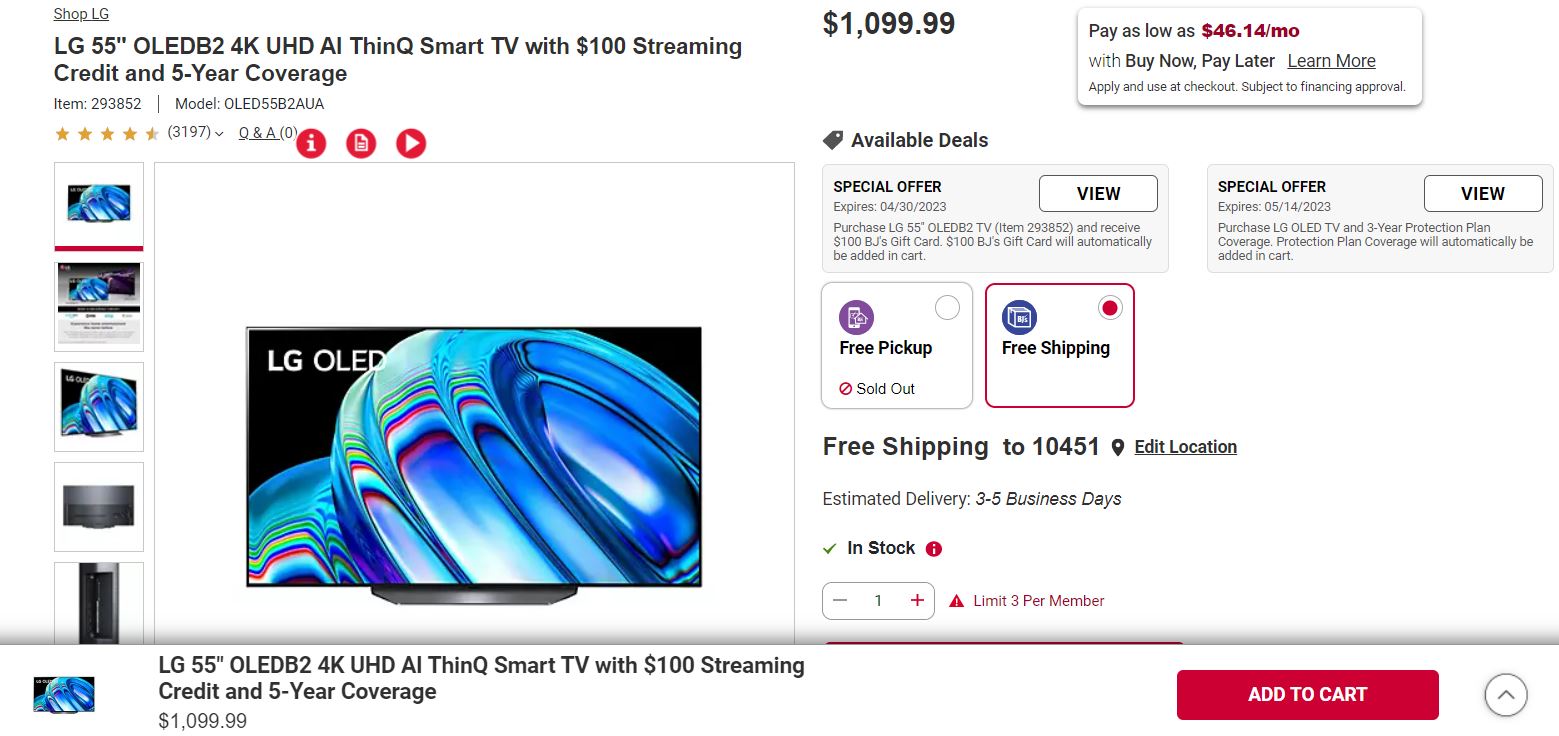Viewport: 1559px width, 736px height.
Task: Expand the 3197 ratings breakdown chevron
Action: click(x=219, y=132)
